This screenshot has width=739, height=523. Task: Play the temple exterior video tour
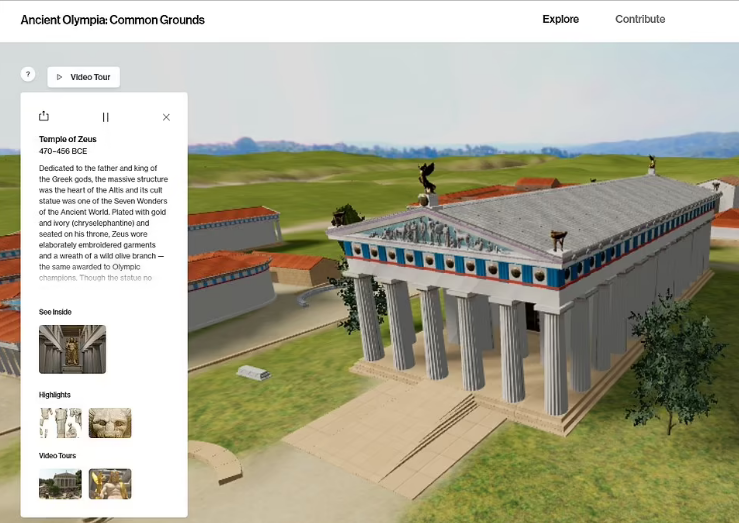tap(60, 484)
